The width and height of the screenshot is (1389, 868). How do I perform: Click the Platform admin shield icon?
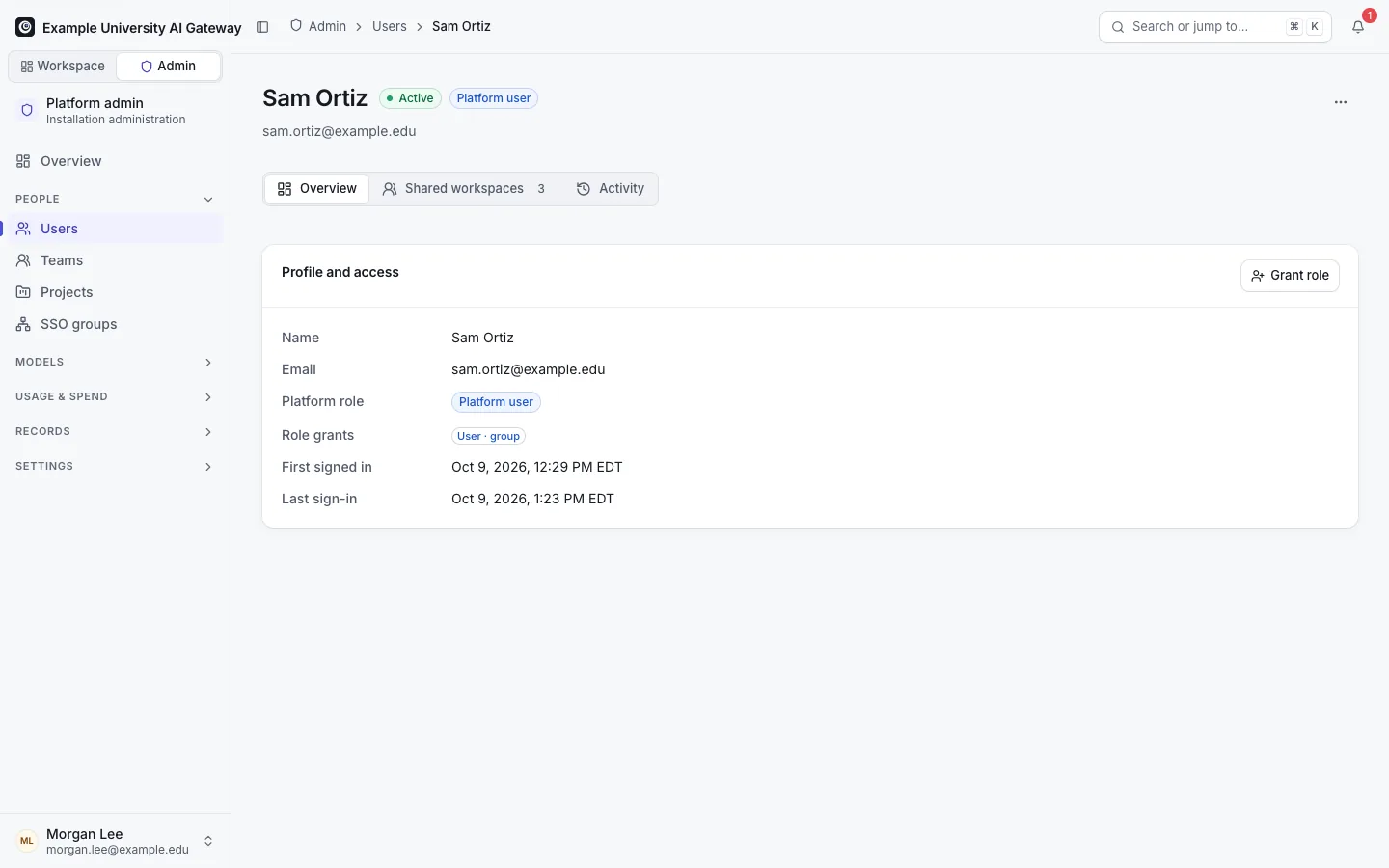click(x=27, y=111)
